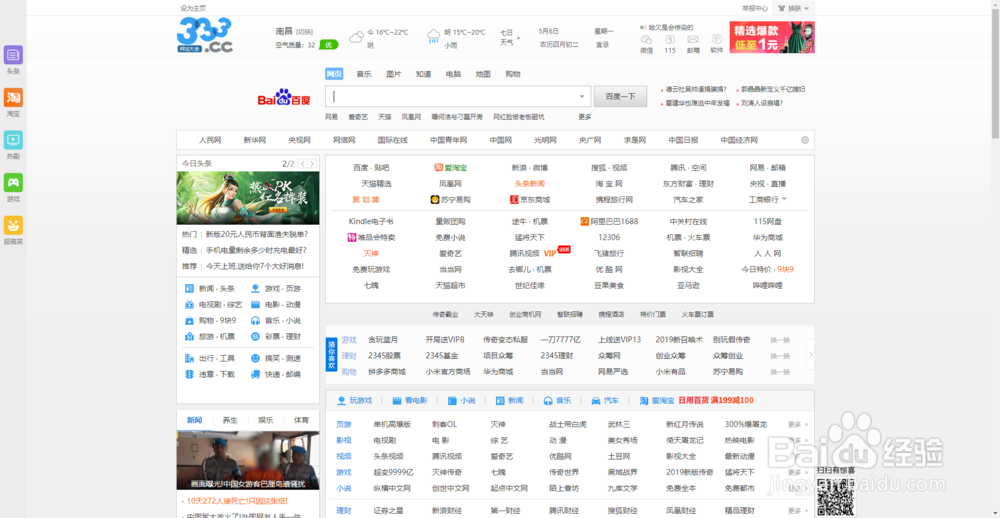Open the 举报中心 link
Screen dimensions: 1000x518
(754, 8)
